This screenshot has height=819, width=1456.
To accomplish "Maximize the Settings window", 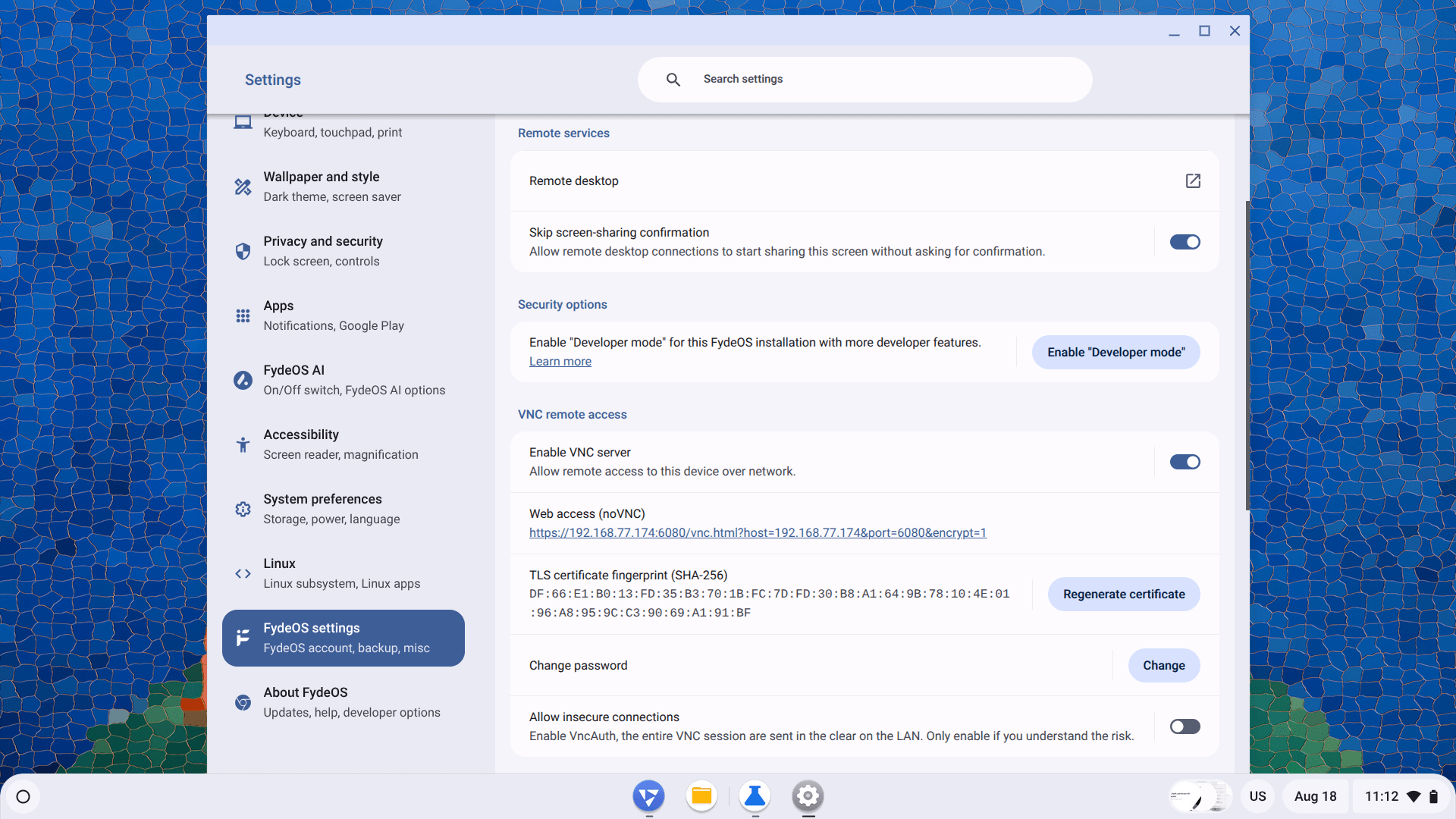I will click(1204, 30).
